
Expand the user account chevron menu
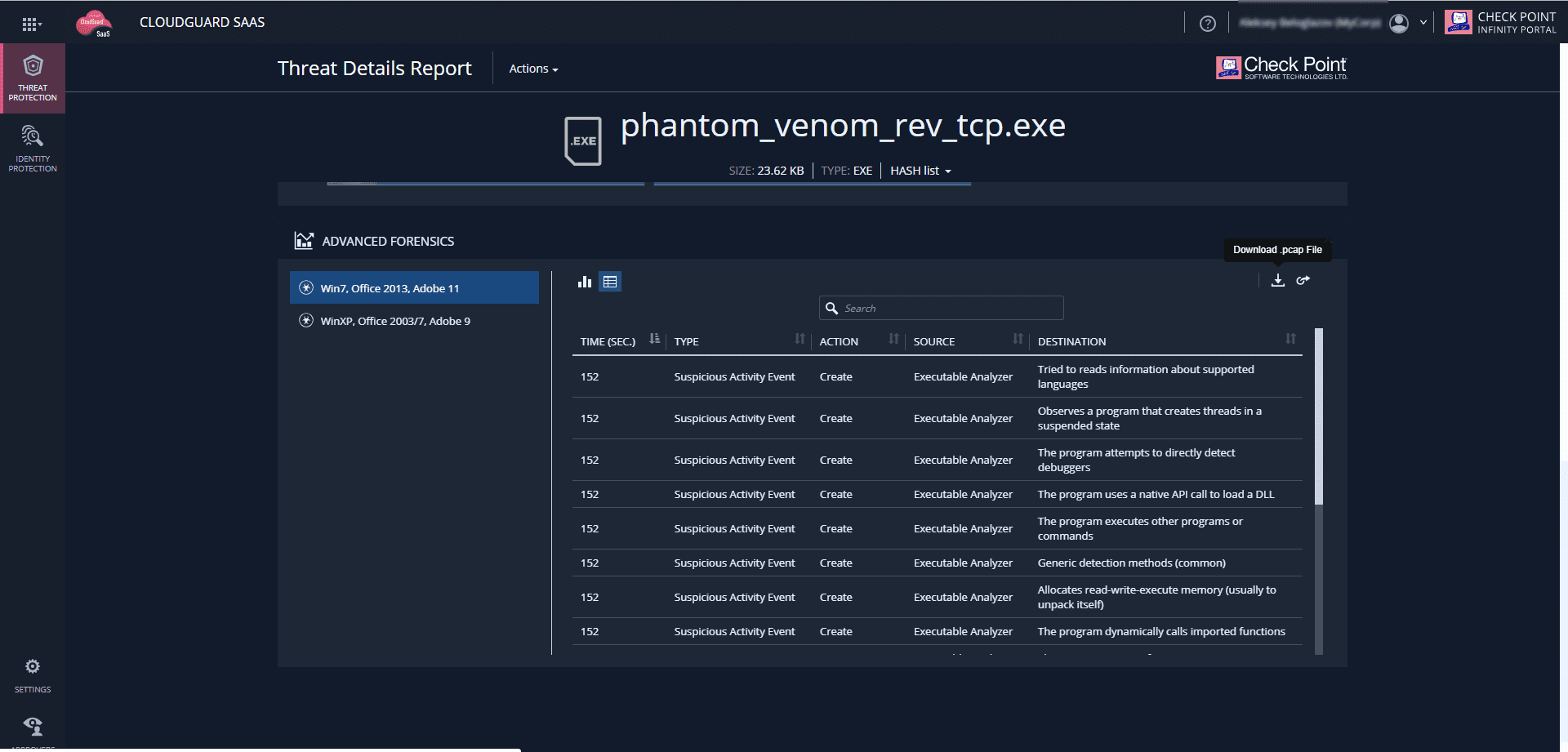click(1423, 23)
